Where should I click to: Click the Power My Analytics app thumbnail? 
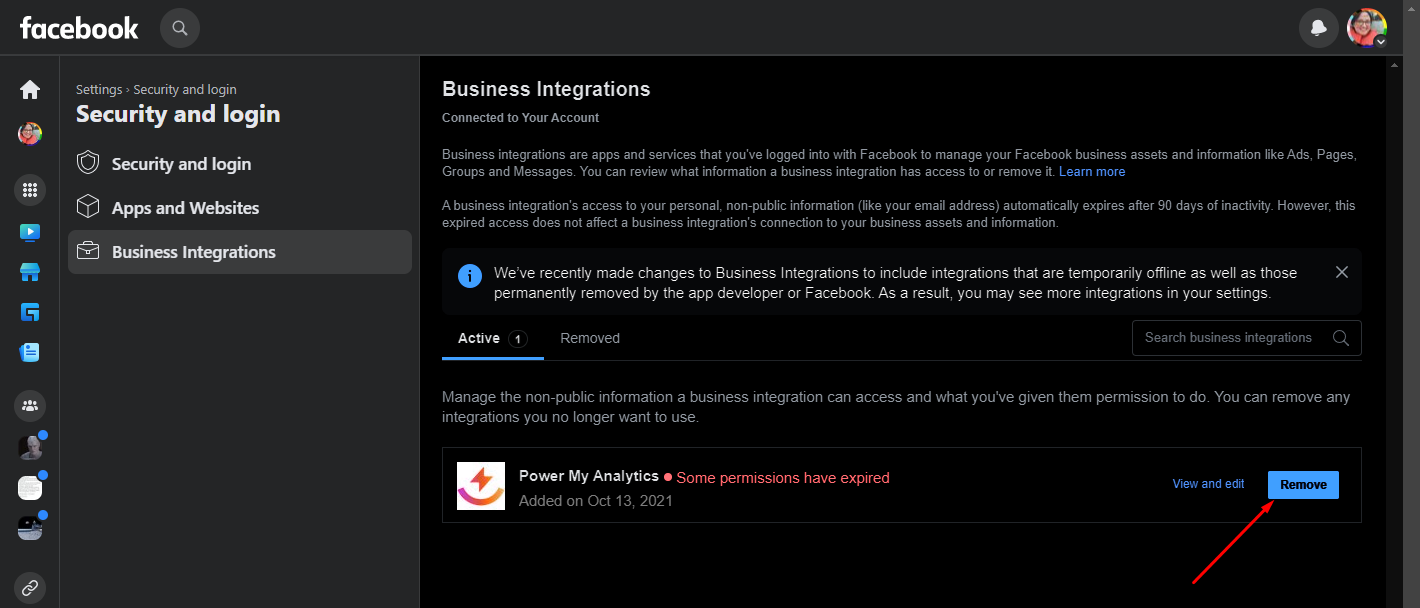pyautogui.click(x=481, y=486)
